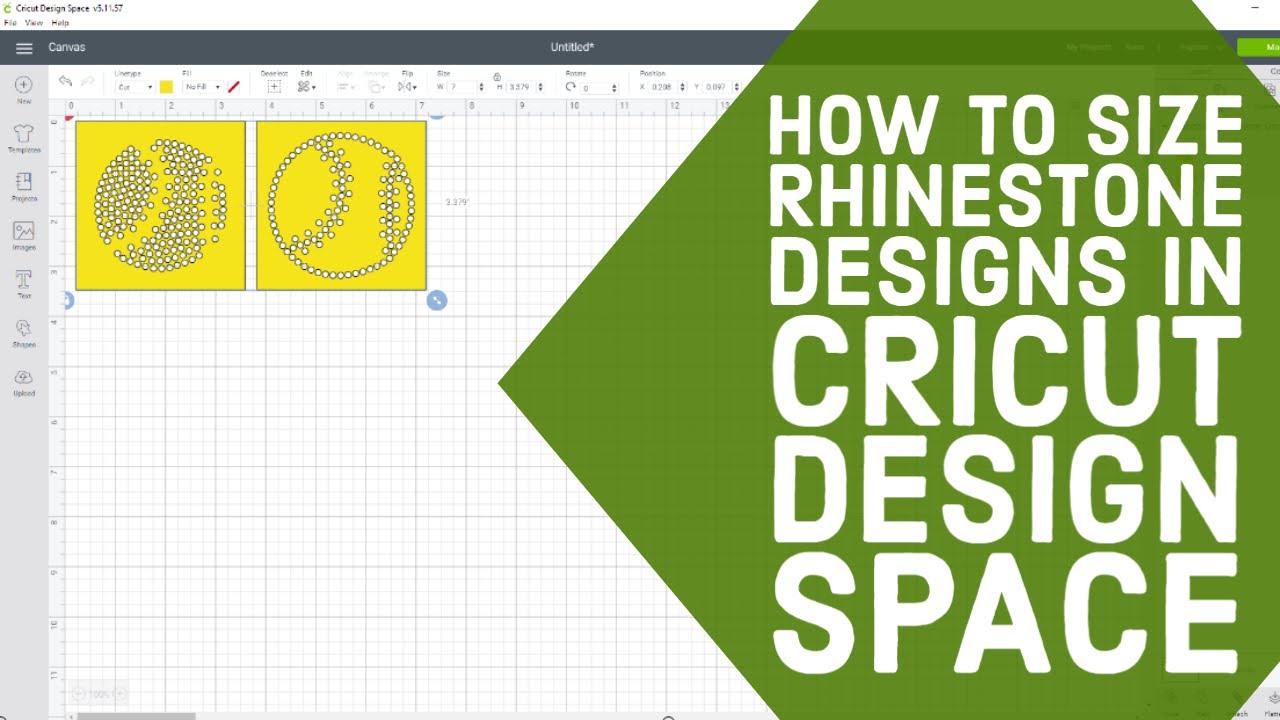Screen dimensions: 1280x720
Task: Open the View menu
Action: pyautogui.click(x=34, y=22)
